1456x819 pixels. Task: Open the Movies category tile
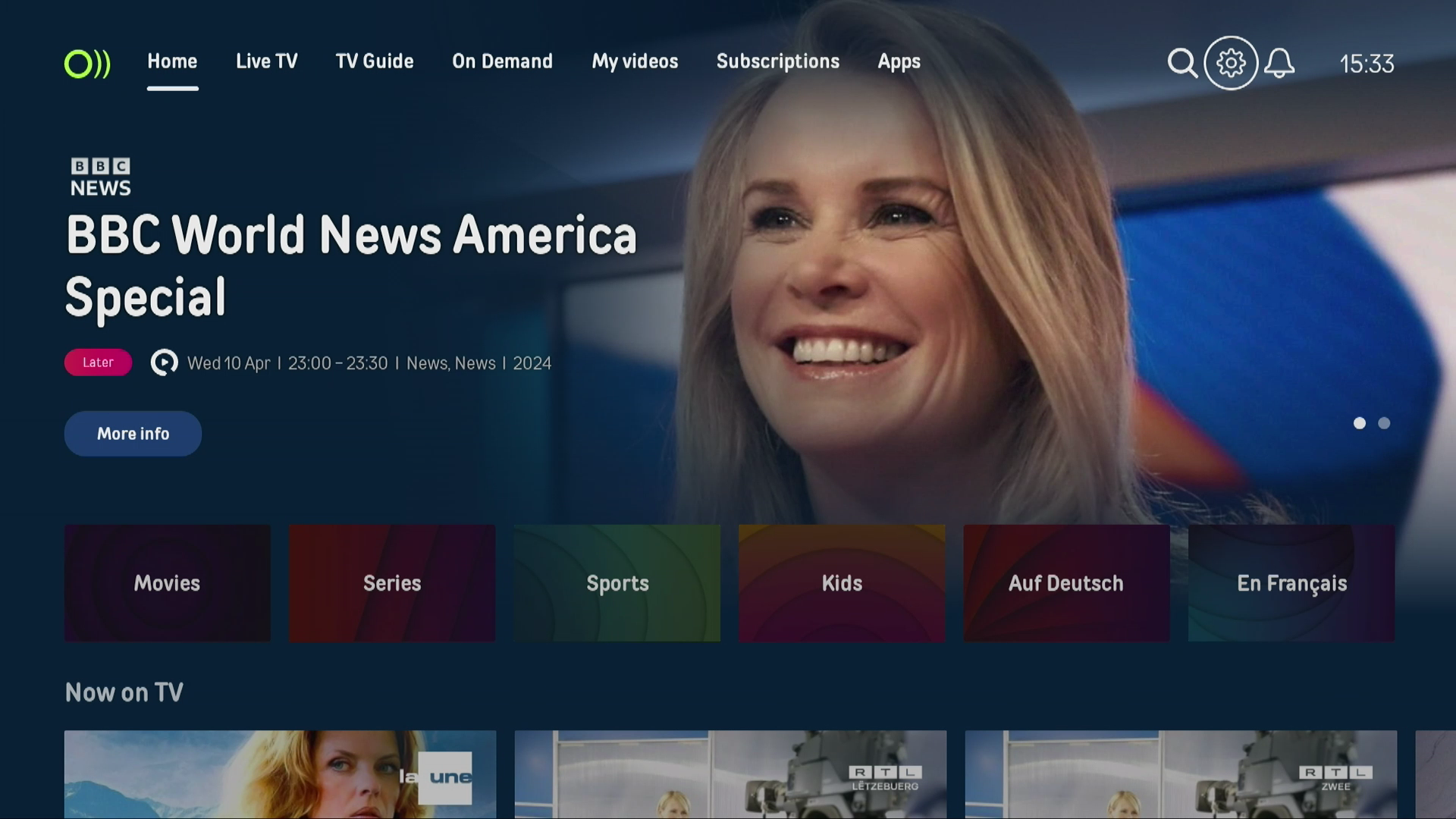(168, 583)
